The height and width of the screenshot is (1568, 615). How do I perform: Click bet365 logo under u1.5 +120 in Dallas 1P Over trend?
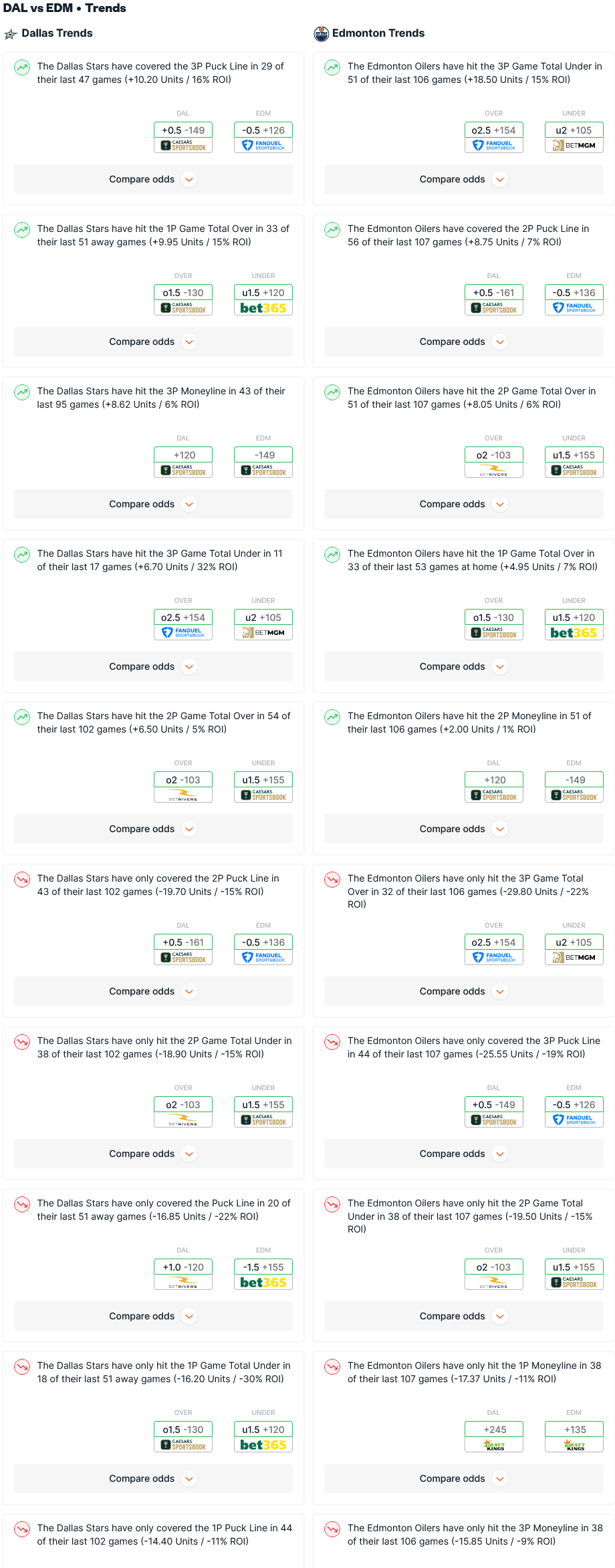coord(263,308)
